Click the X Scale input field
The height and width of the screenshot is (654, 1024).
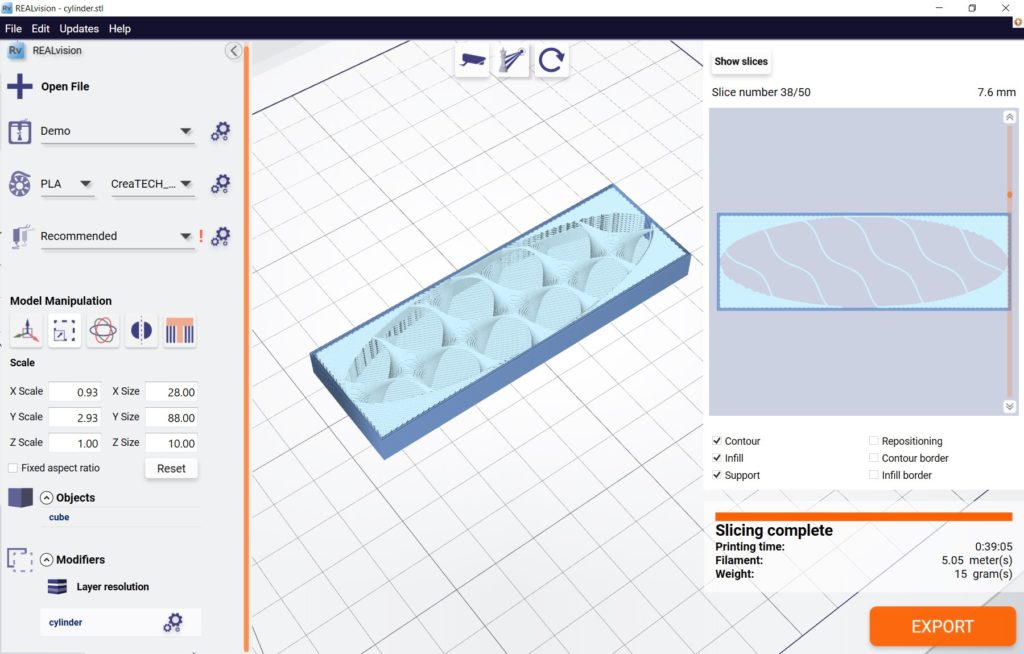click(x=74, y=392)
